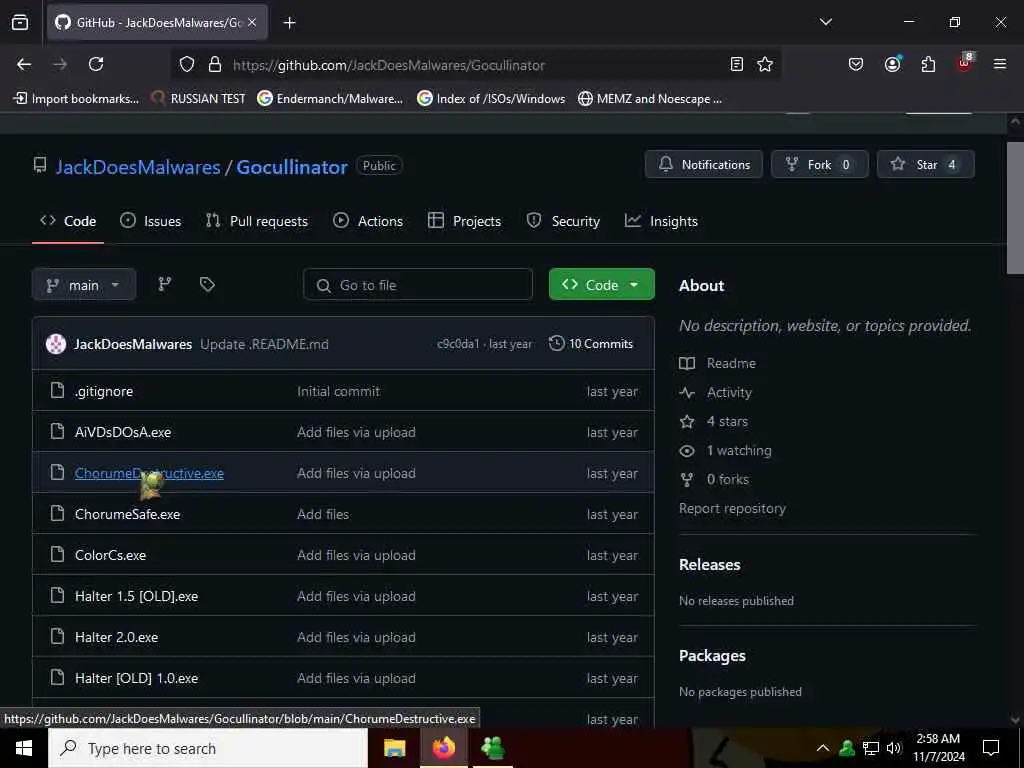
Task: View tags via the tag icon
Action: (207, 284)
